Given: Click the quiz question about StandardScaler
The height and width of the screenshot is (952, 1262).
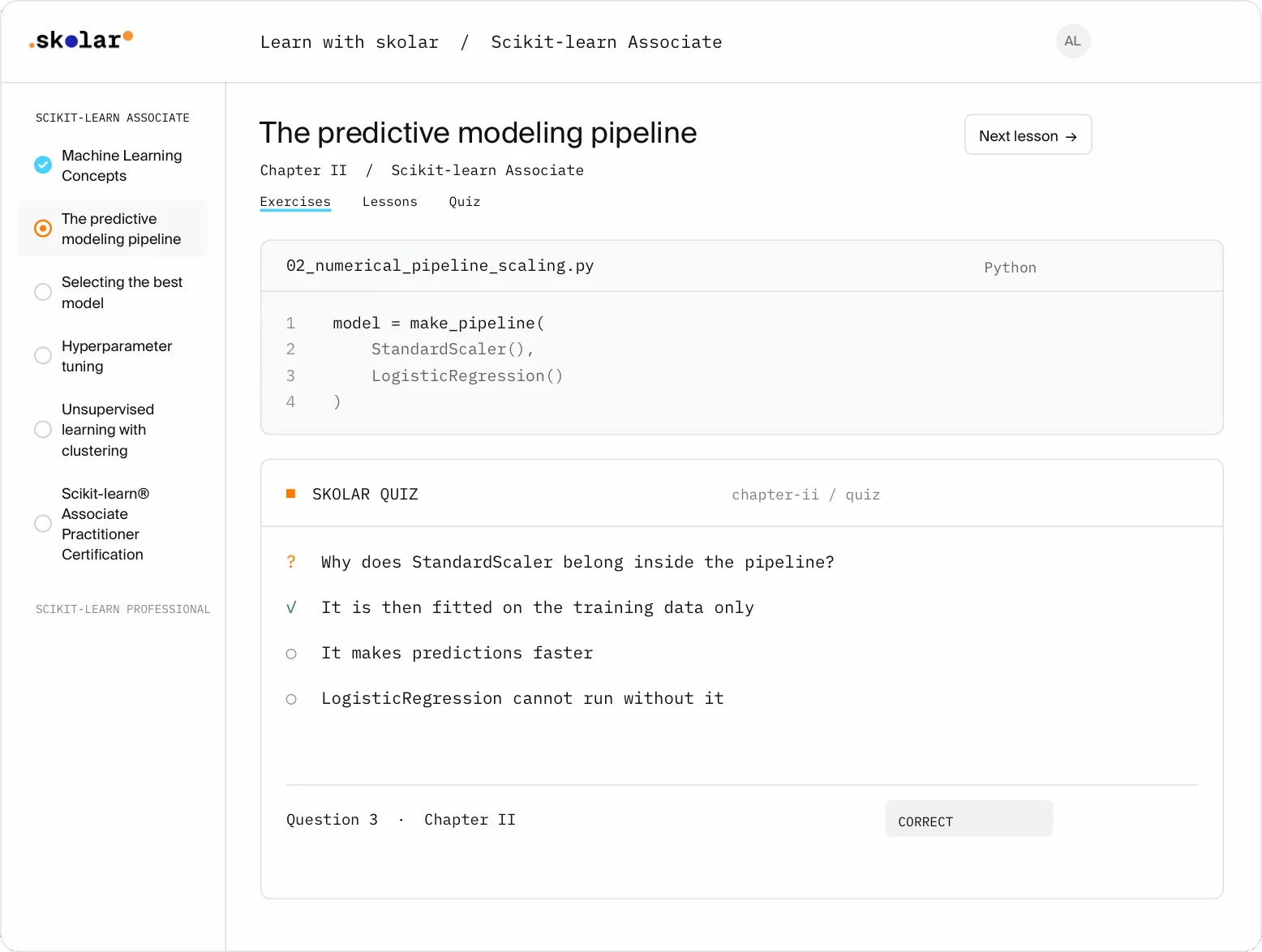Looking at the screenshot, I should click(577, 562).
